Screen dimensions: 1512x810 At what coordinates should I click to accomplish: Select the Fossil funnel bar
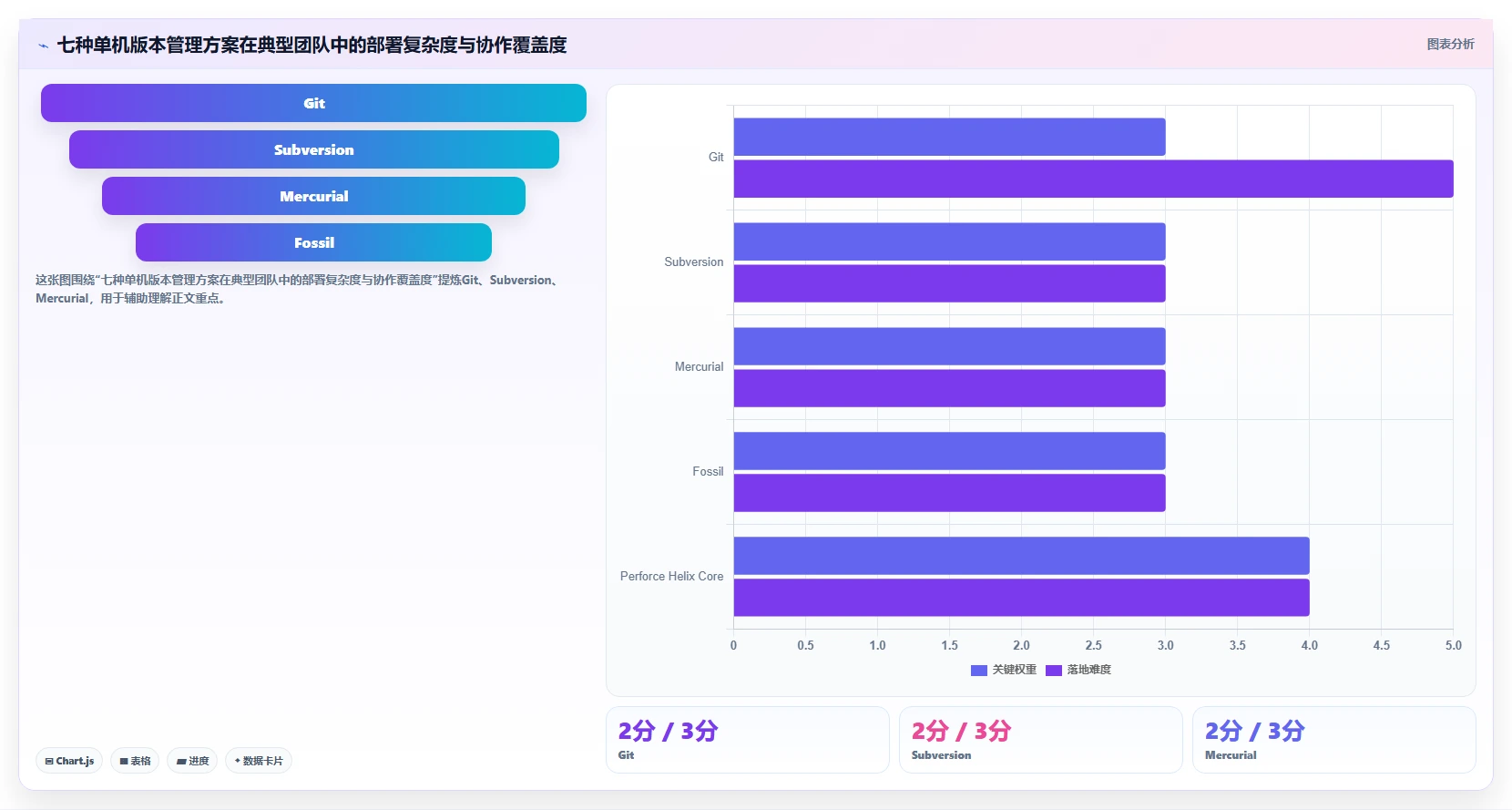tap(313, 242)
